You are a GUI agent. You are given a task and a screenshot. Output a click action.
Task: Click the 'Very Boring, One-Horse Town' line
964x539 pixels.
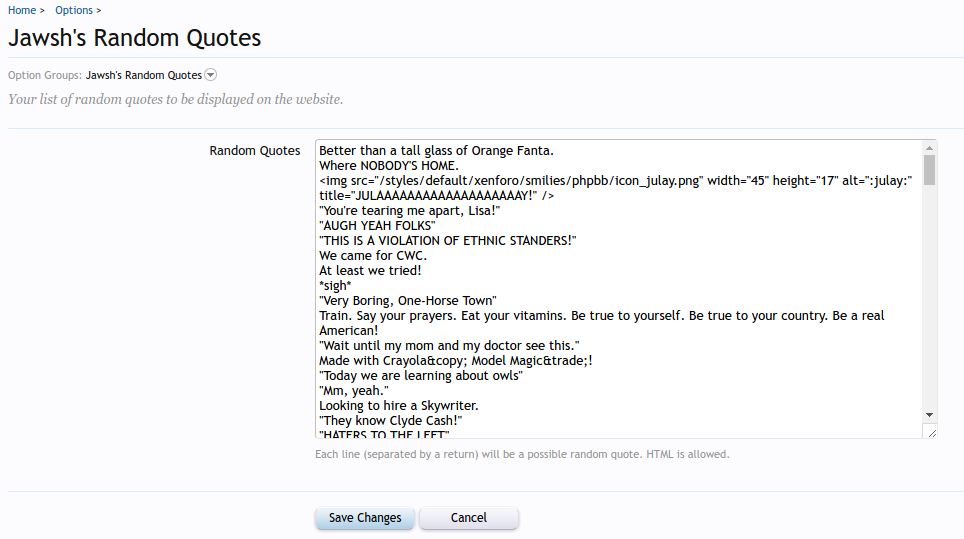click(x=408, y=301)
